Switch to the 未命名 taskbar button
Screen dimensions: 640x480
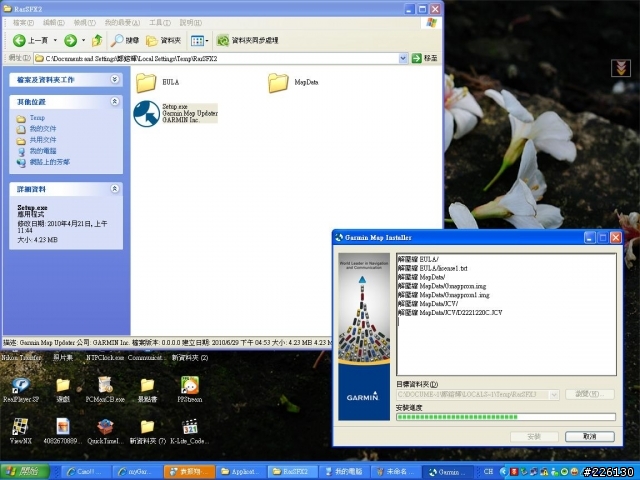click(396, 471)
